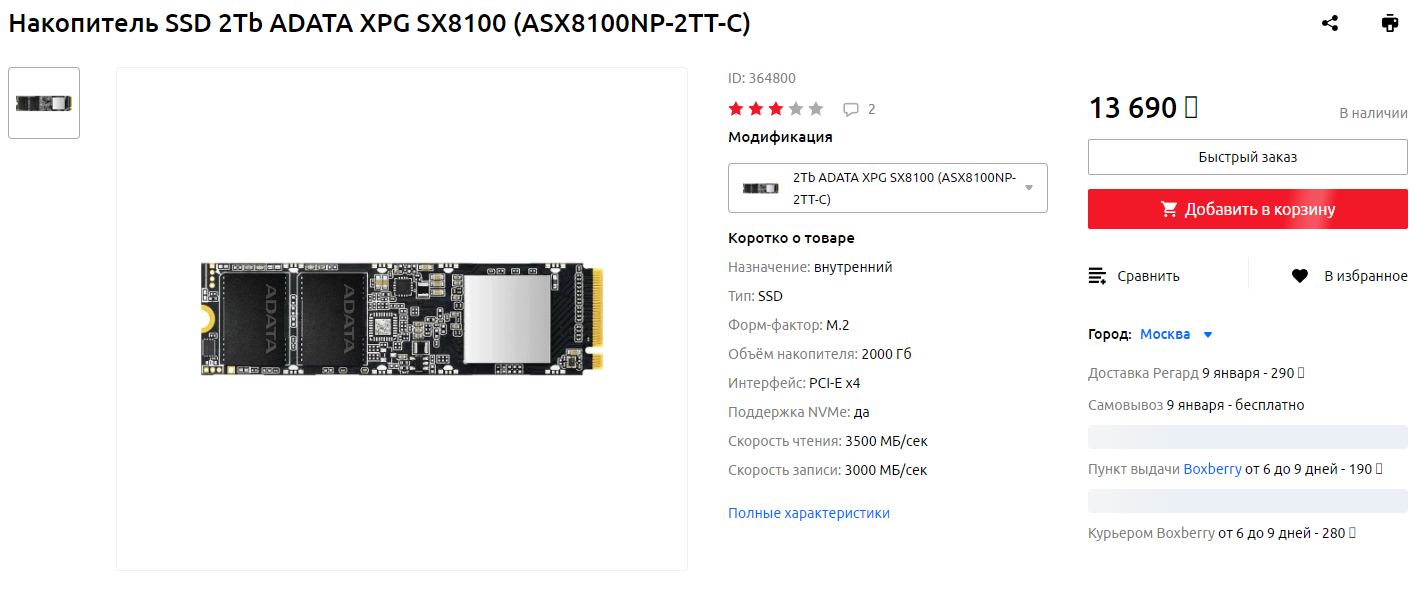Screen dimensions: 1415x589
Task: Click the first red rating star
Action: [736, 109]
